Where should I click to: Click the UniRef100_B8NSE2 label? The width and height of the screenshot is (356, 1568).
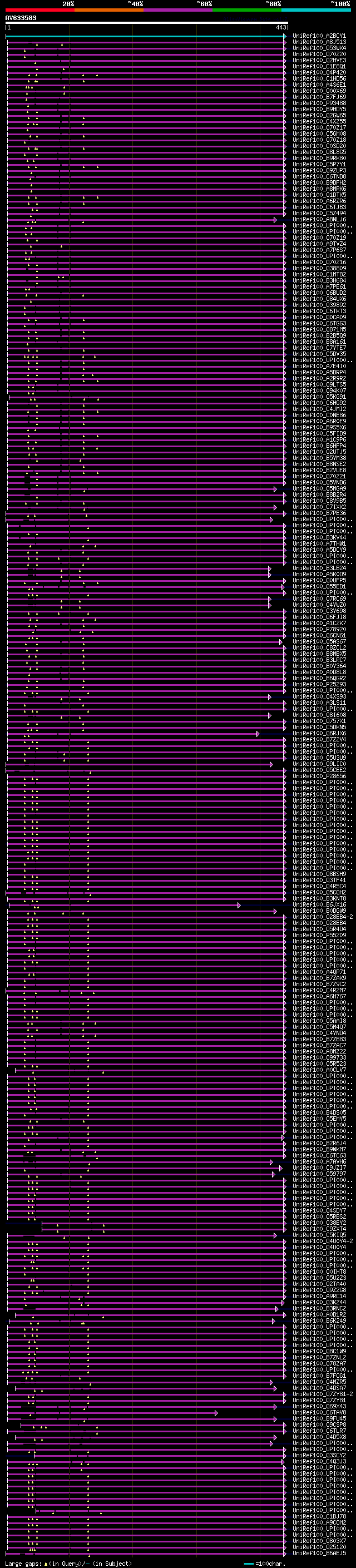(x=319, y=464)
